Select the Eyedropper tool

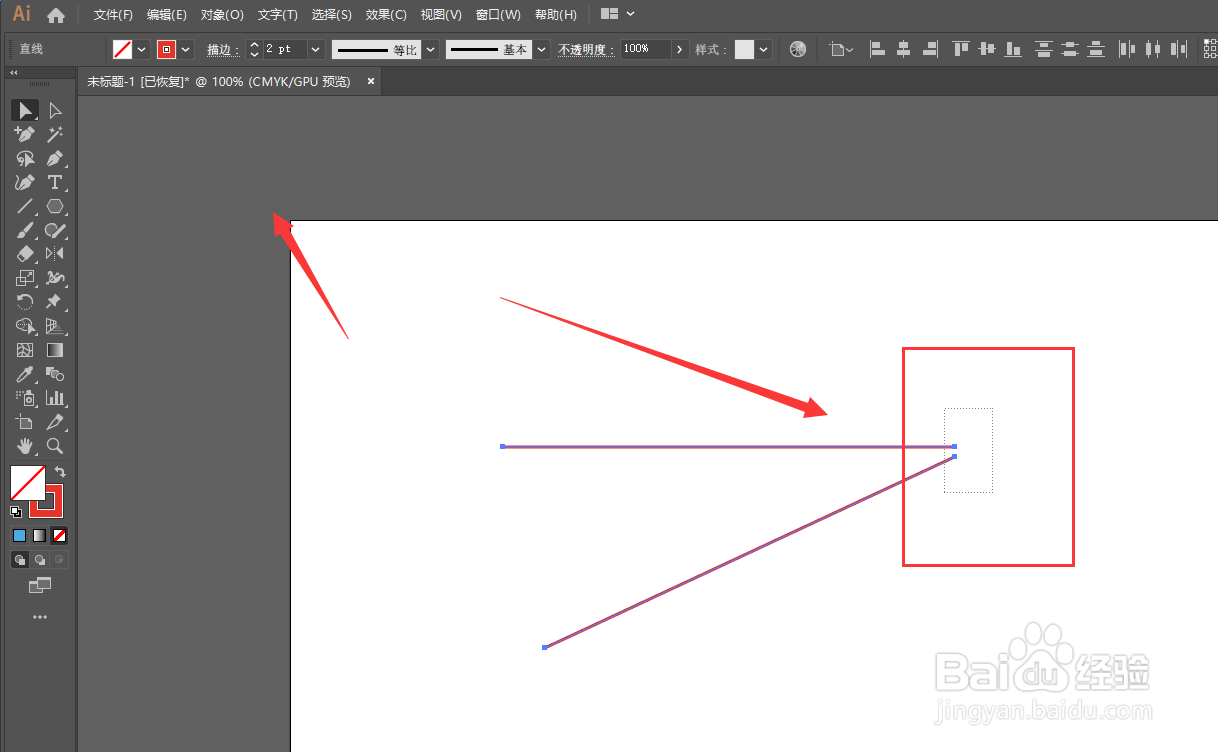25,374
